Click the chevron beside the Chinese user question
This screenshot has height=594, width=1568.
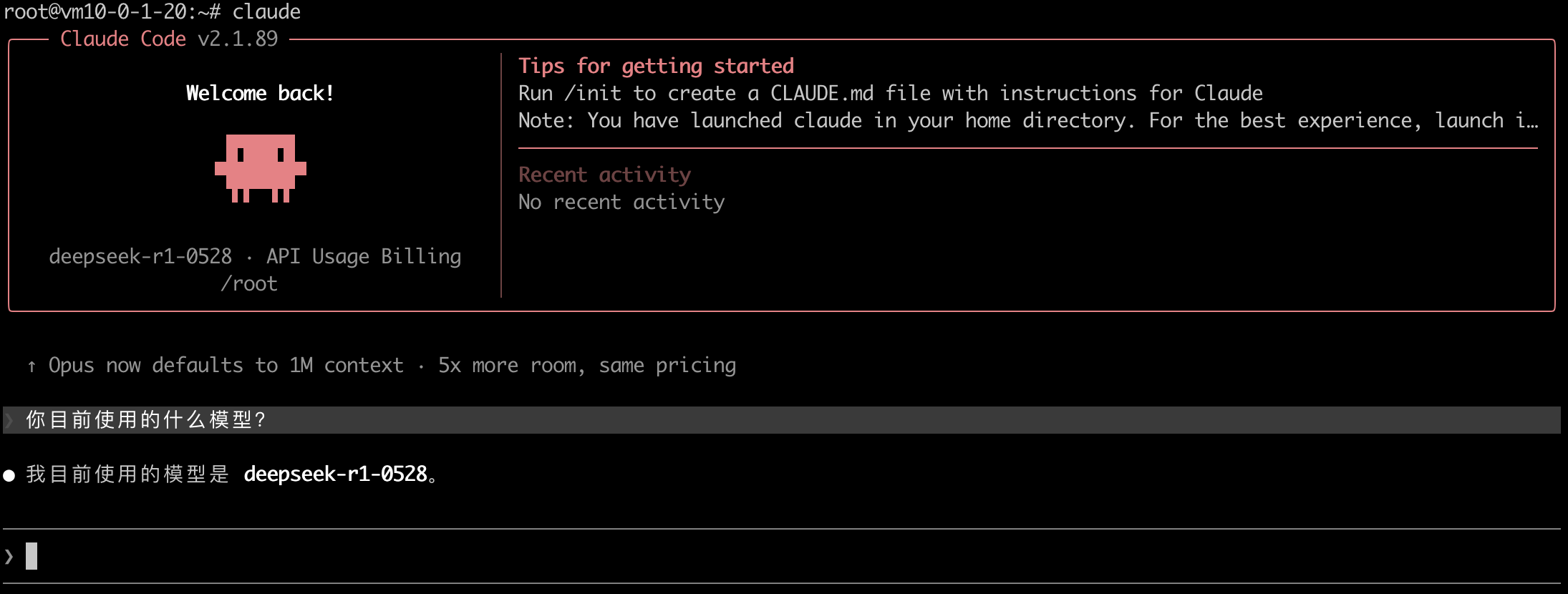[9, 420]
